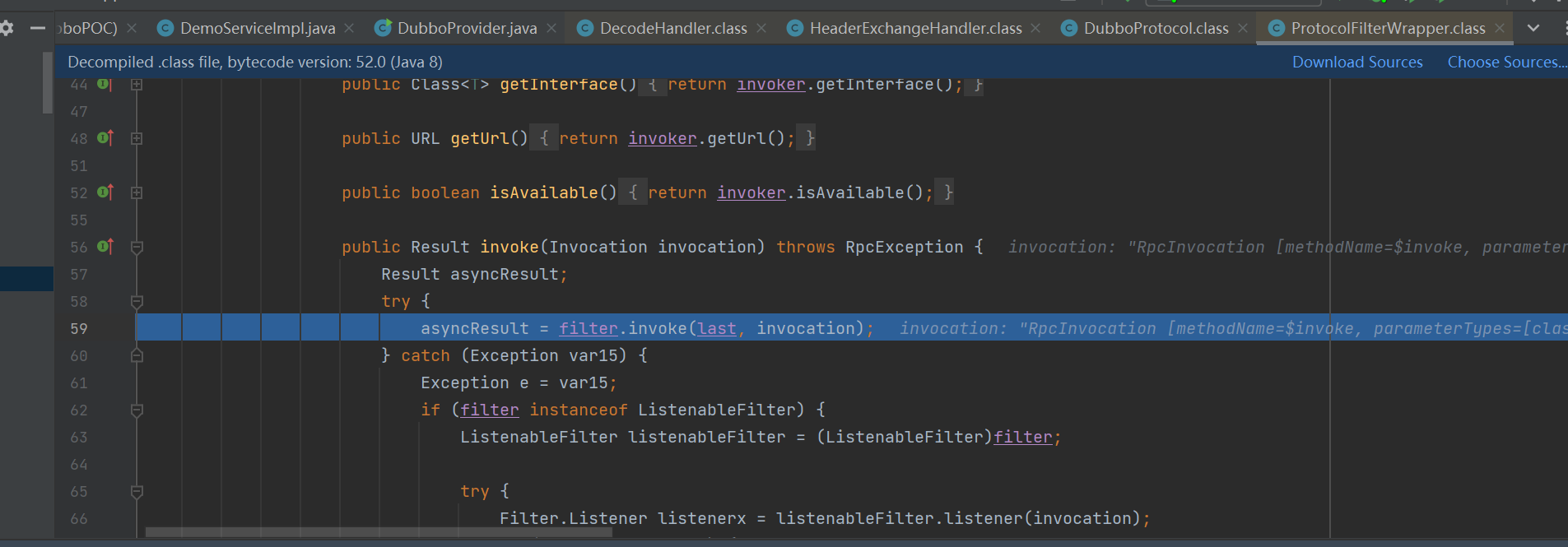Click line number 57 in gutter
Viewport: 1568px width, 547px height.
click(79, 274)
